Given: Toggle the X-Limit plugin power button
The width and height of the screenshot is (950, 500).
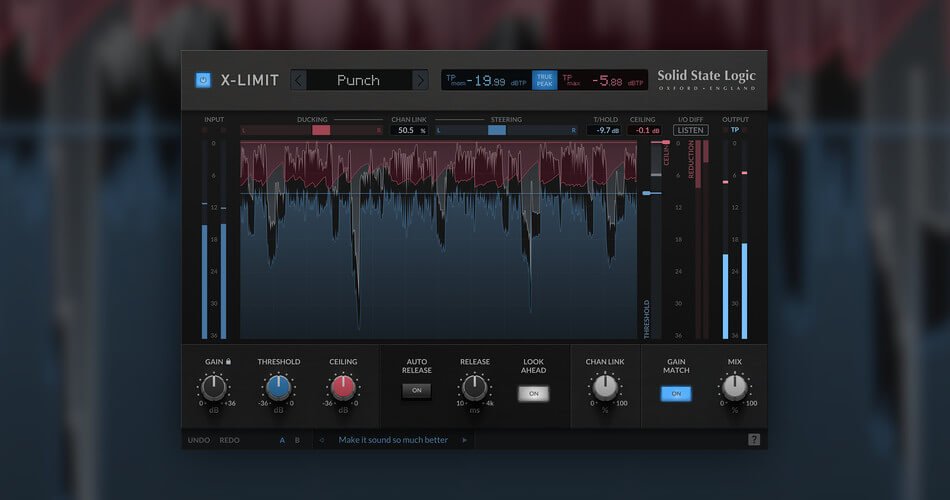Looking at the screenshot, I should tap(203, 80).
